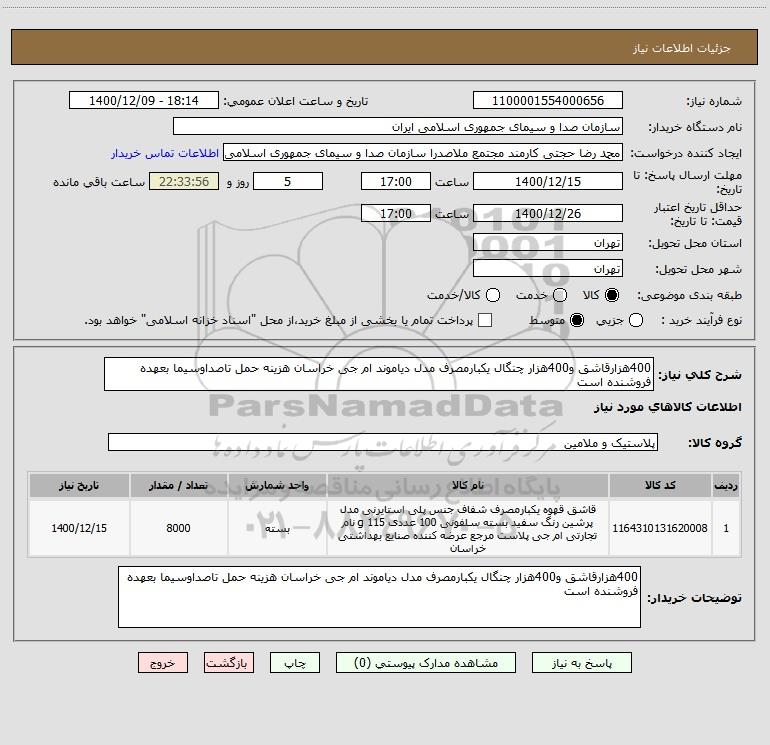Click the واحد شمارش column header
The image size is (770, 745).
277,486
